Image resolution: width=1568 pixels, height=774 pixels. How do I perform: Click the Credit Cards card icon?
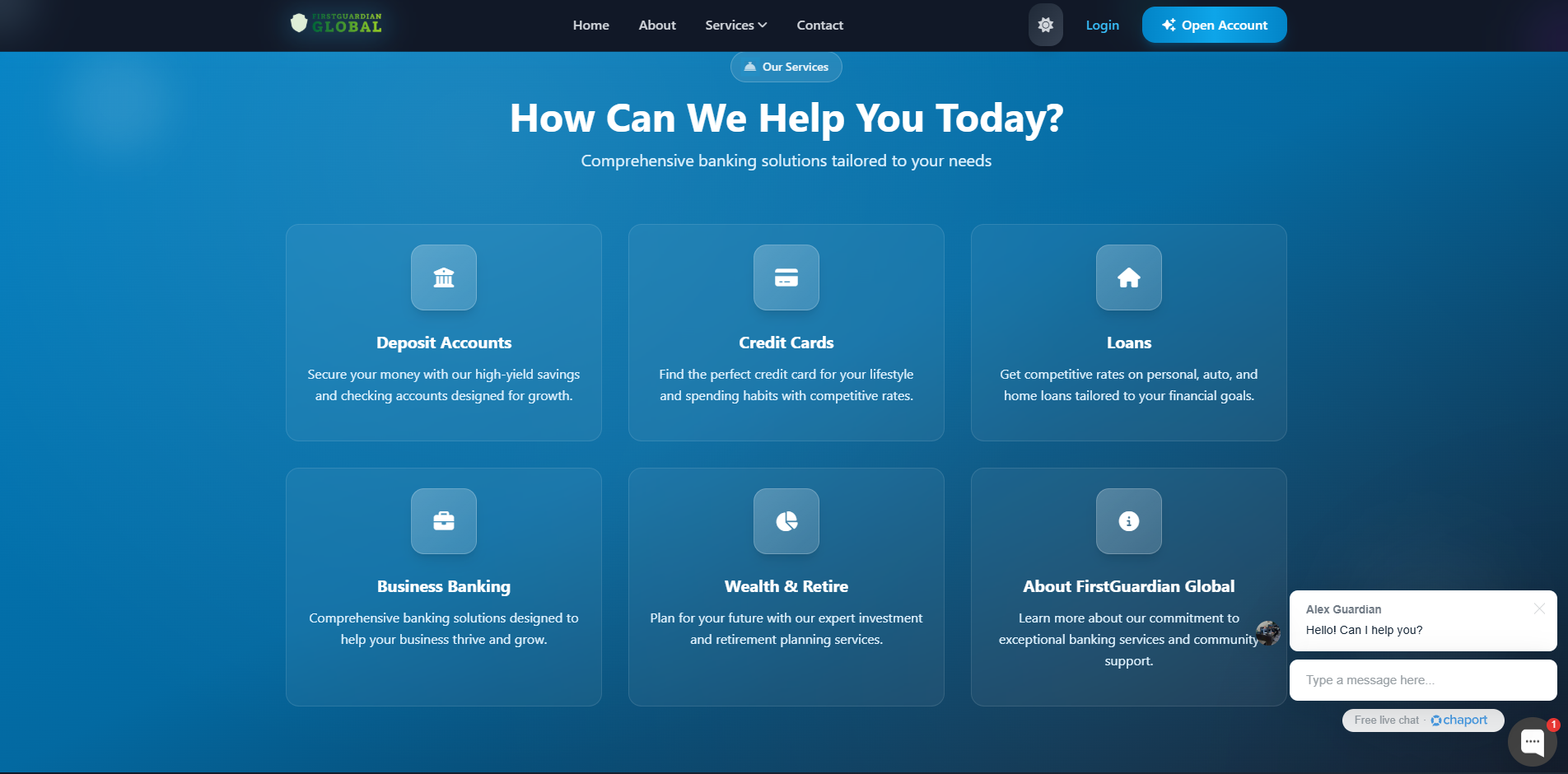click(786, 277)
